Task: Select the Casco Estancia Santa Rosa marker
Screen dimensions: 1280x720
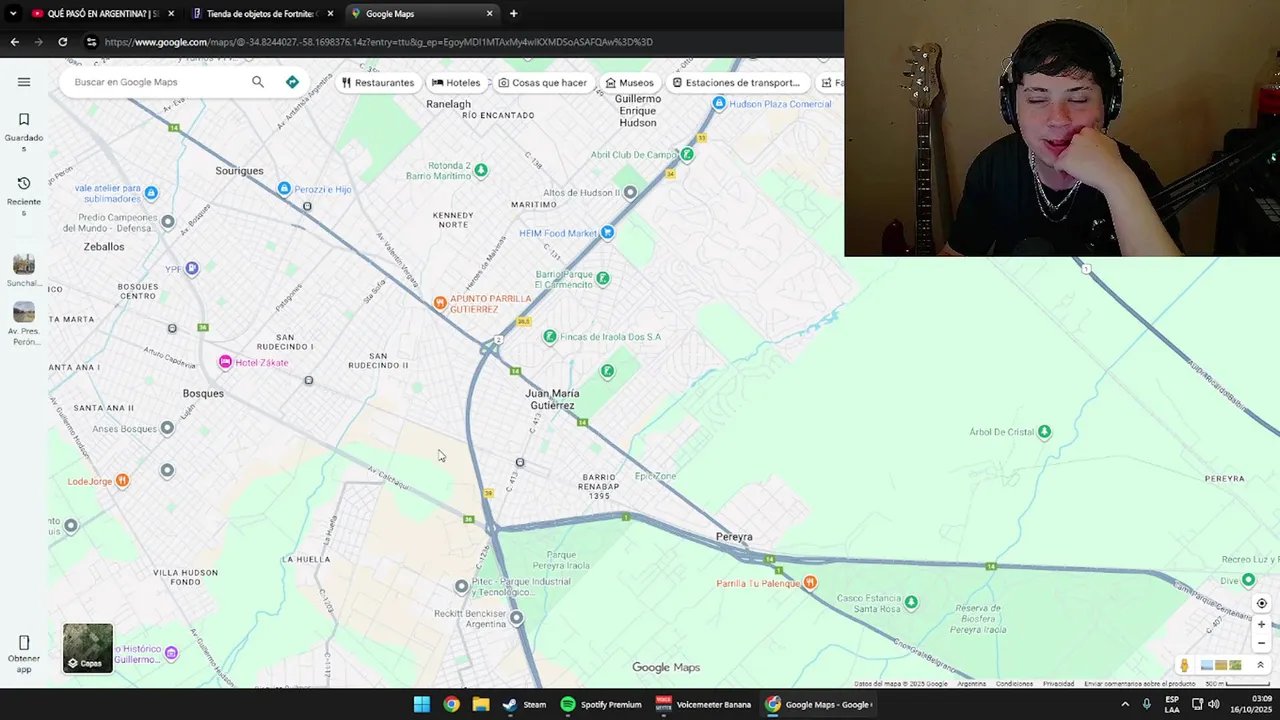Action: pyautogui.click(x=910, y=602)
